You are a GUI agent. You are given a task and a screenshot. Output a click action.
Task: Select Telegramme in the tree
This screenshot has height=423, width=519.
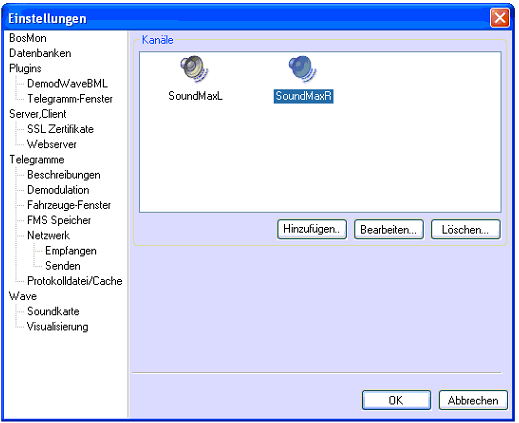pyautogui.click(x=37, y=160)
